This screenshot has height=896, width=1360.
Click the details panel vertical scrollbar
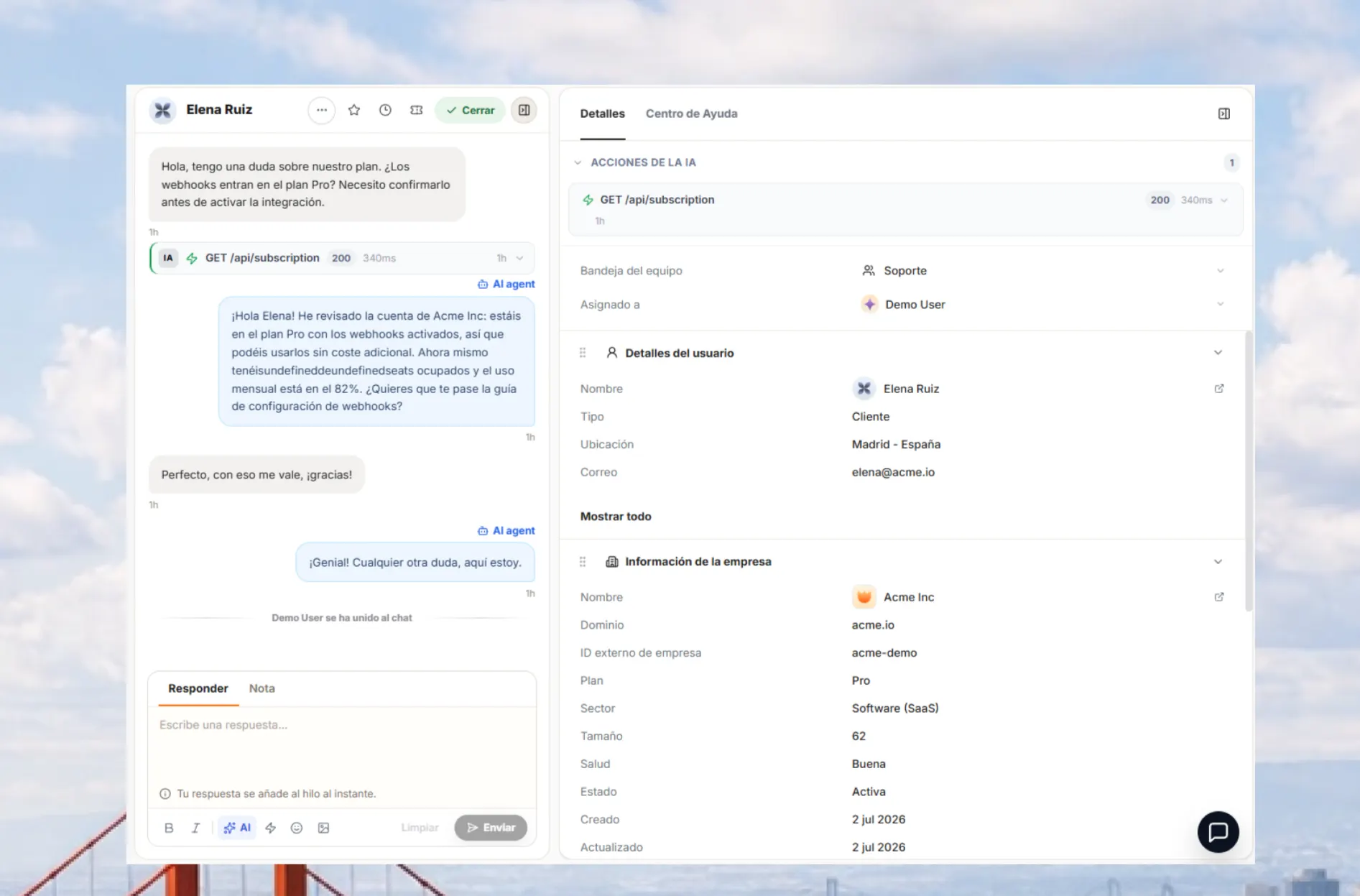[x=1249, y=471]
